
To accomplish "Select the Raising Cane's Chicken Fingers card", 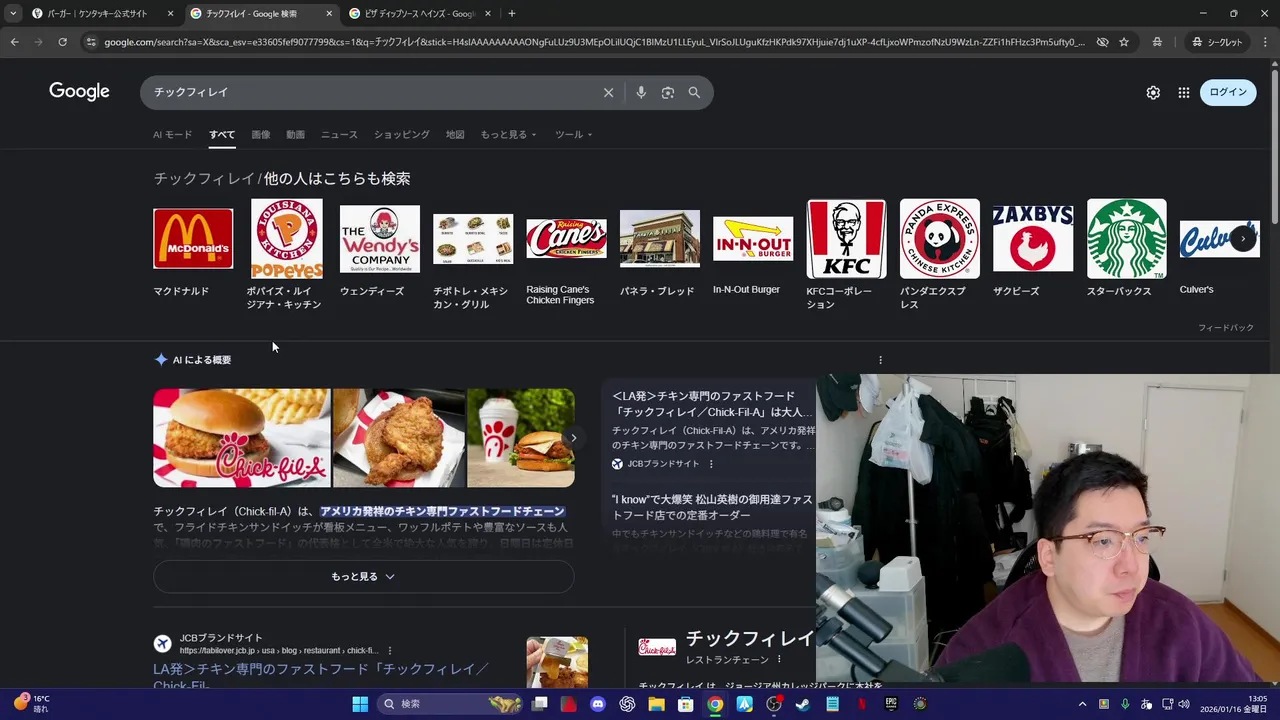I will (x=566, y=253).
